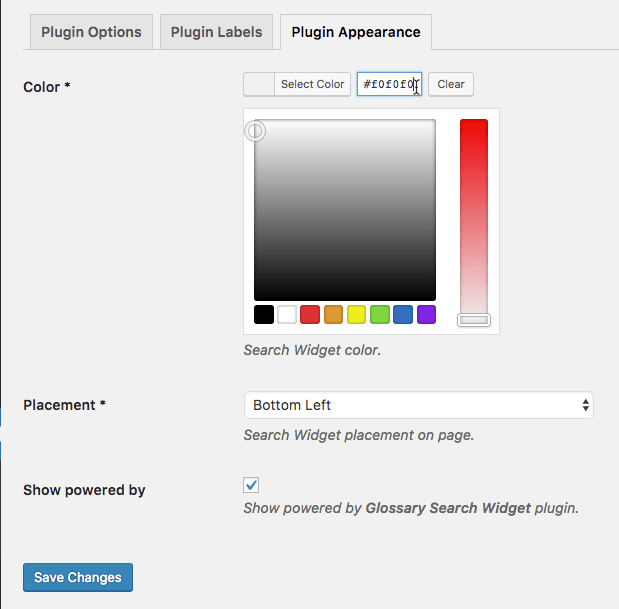The width and height of the screenshot is (619, 609).
Task: Choose the orange palette swatch
Action: coord(334,315)
